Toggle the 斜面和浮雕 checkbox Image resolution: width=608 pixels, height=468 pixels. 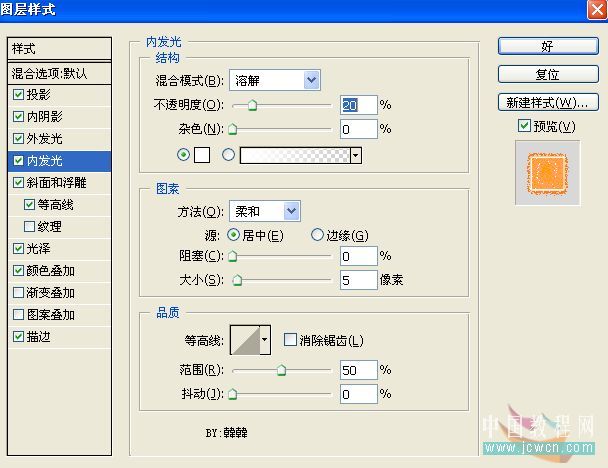pos(18,183)
